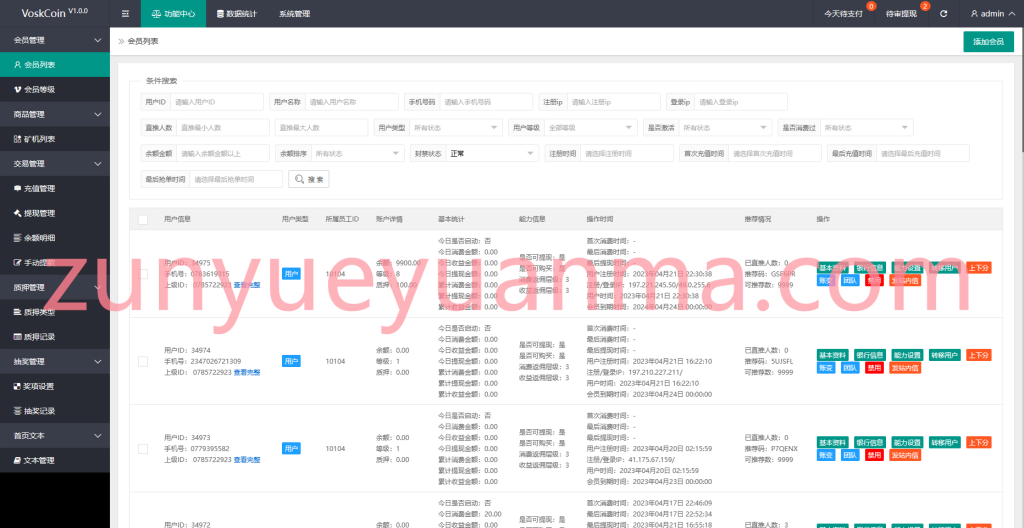The height and width of the screenshot is (528, 1024).
Task: Open 质押记录 in the sidebar
Action: tap(55, 337)
